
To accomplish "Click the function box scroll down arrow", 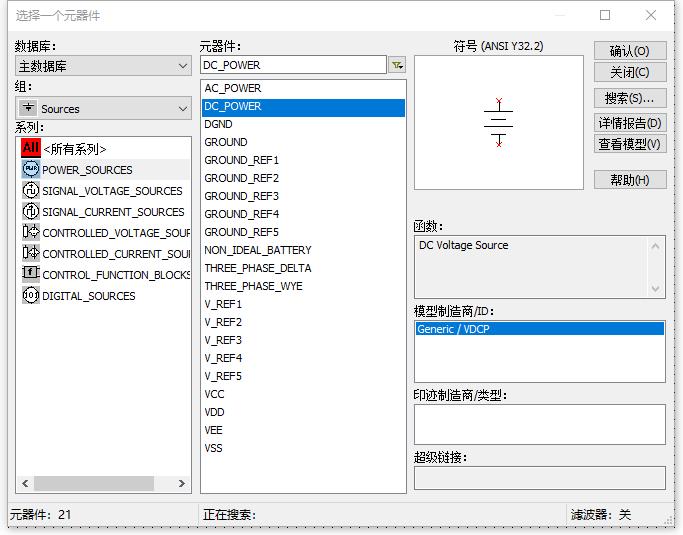I will pyautogui.click(x=655, y=288).
